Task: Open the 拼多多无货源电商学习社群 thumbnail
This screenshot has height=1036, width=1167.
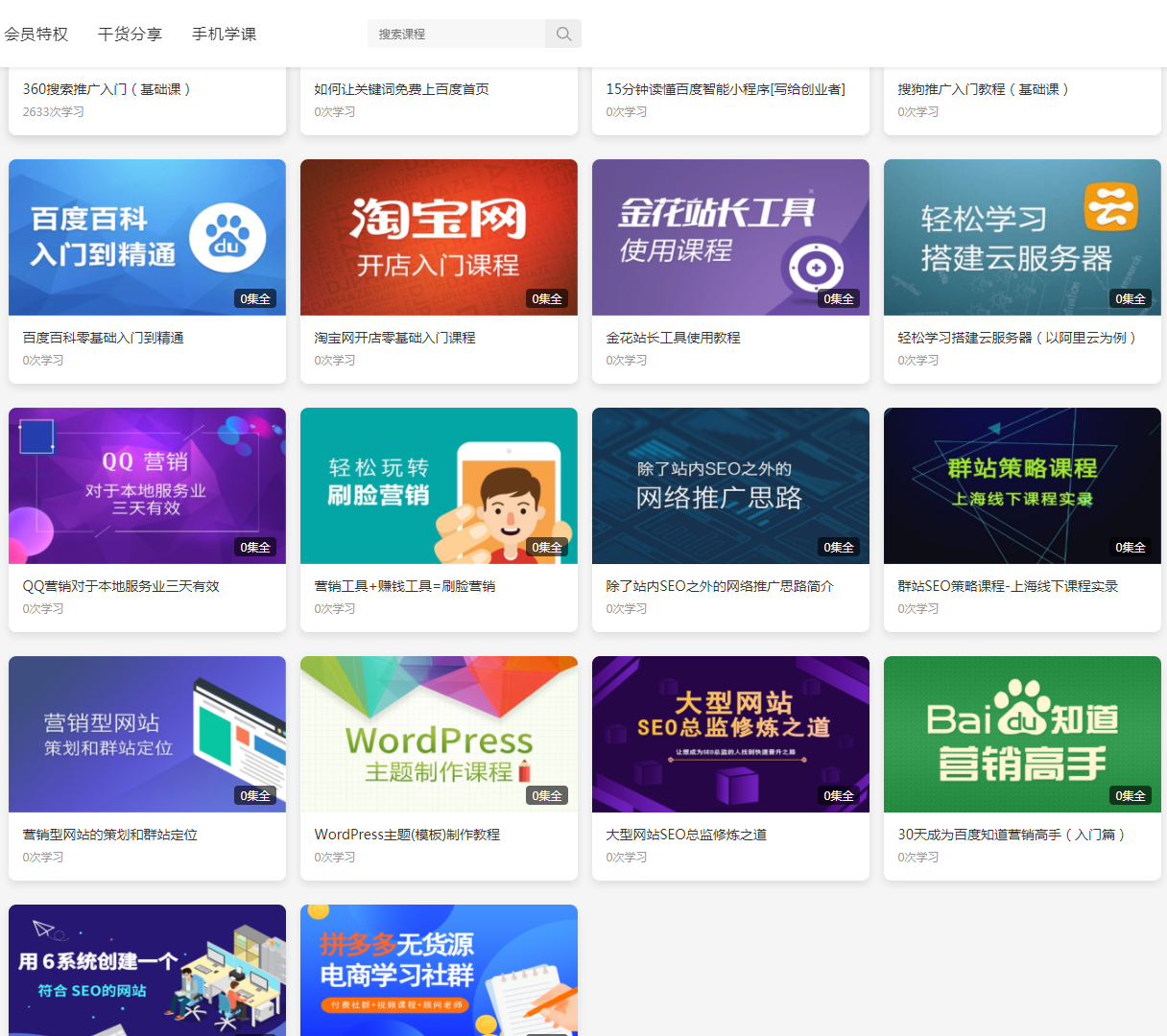Action: 439,970
